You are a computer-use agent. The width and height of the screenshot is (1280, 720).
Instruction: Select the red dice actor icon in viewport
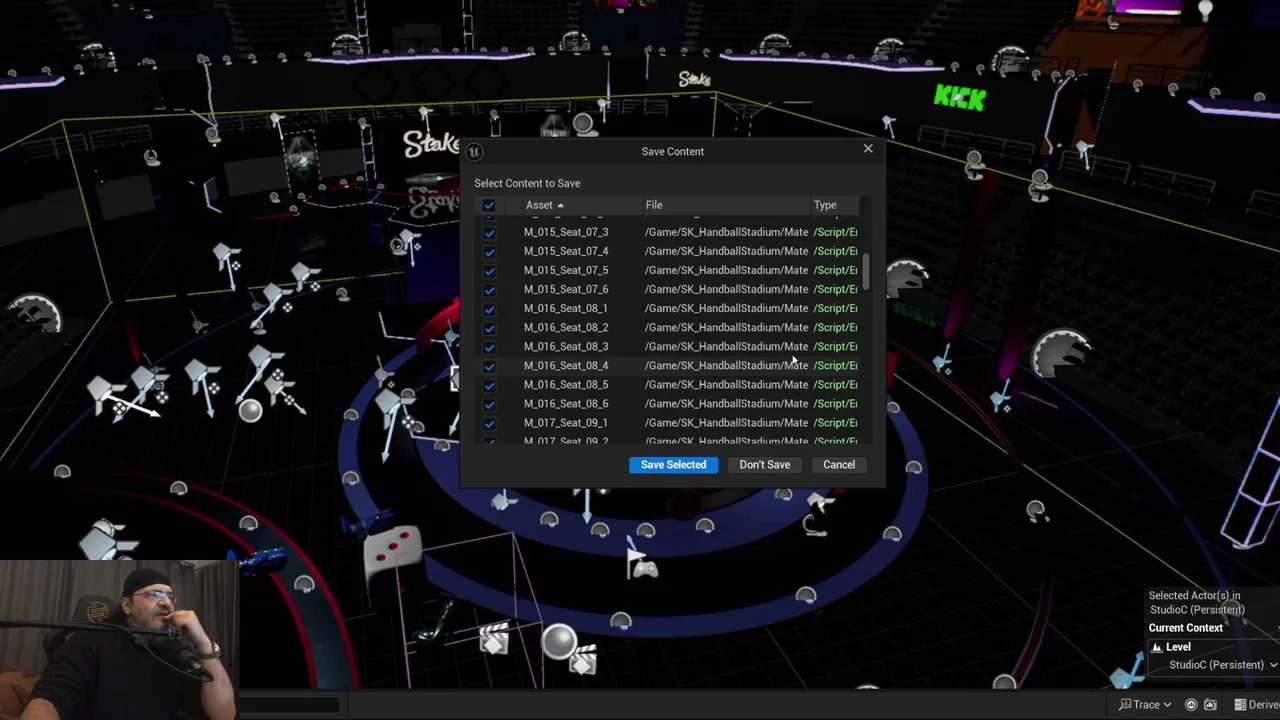click(391, 554)
